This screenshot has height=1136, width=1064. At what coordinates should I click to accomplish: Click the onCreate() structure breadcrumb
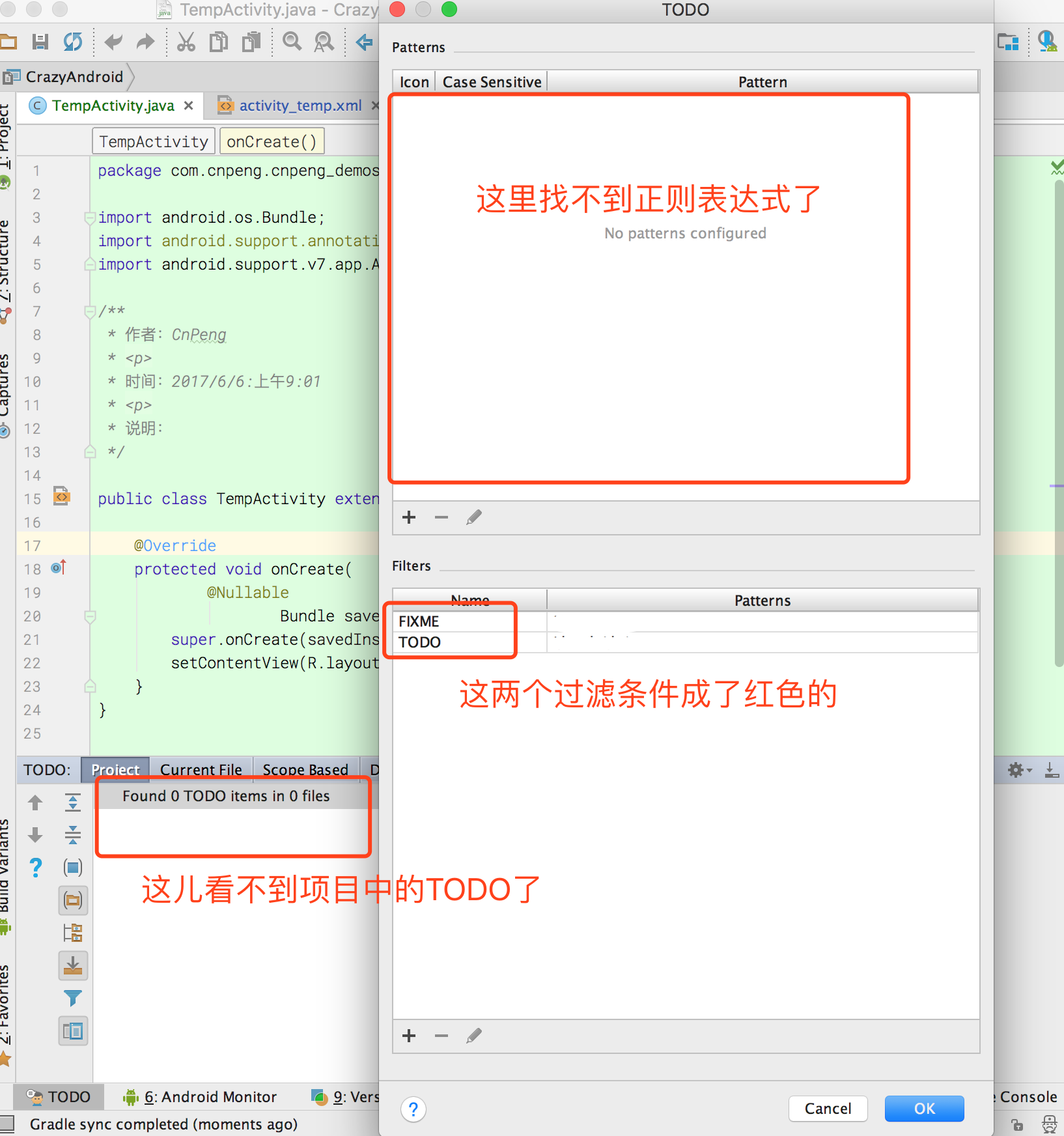[x=272, y=141]
